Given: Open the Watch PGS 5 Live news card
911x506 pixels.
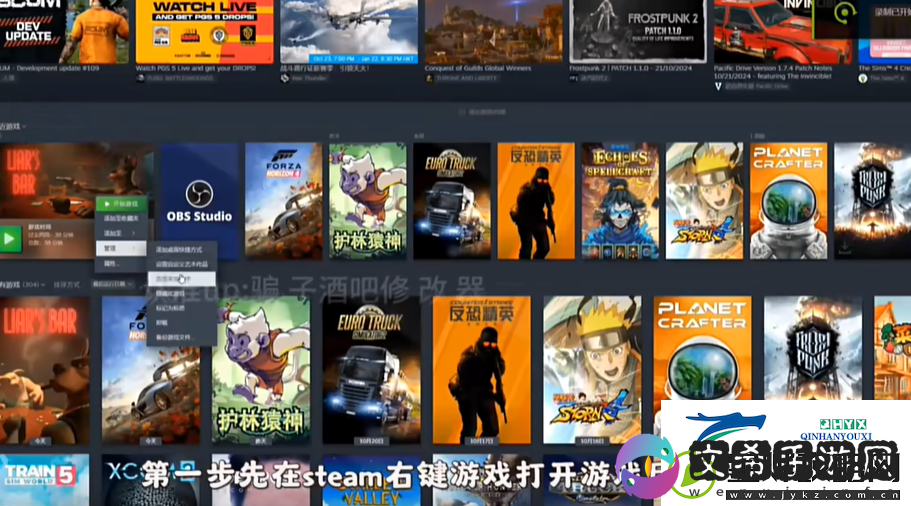Looking at the screenshot, I should pos(205,31).
